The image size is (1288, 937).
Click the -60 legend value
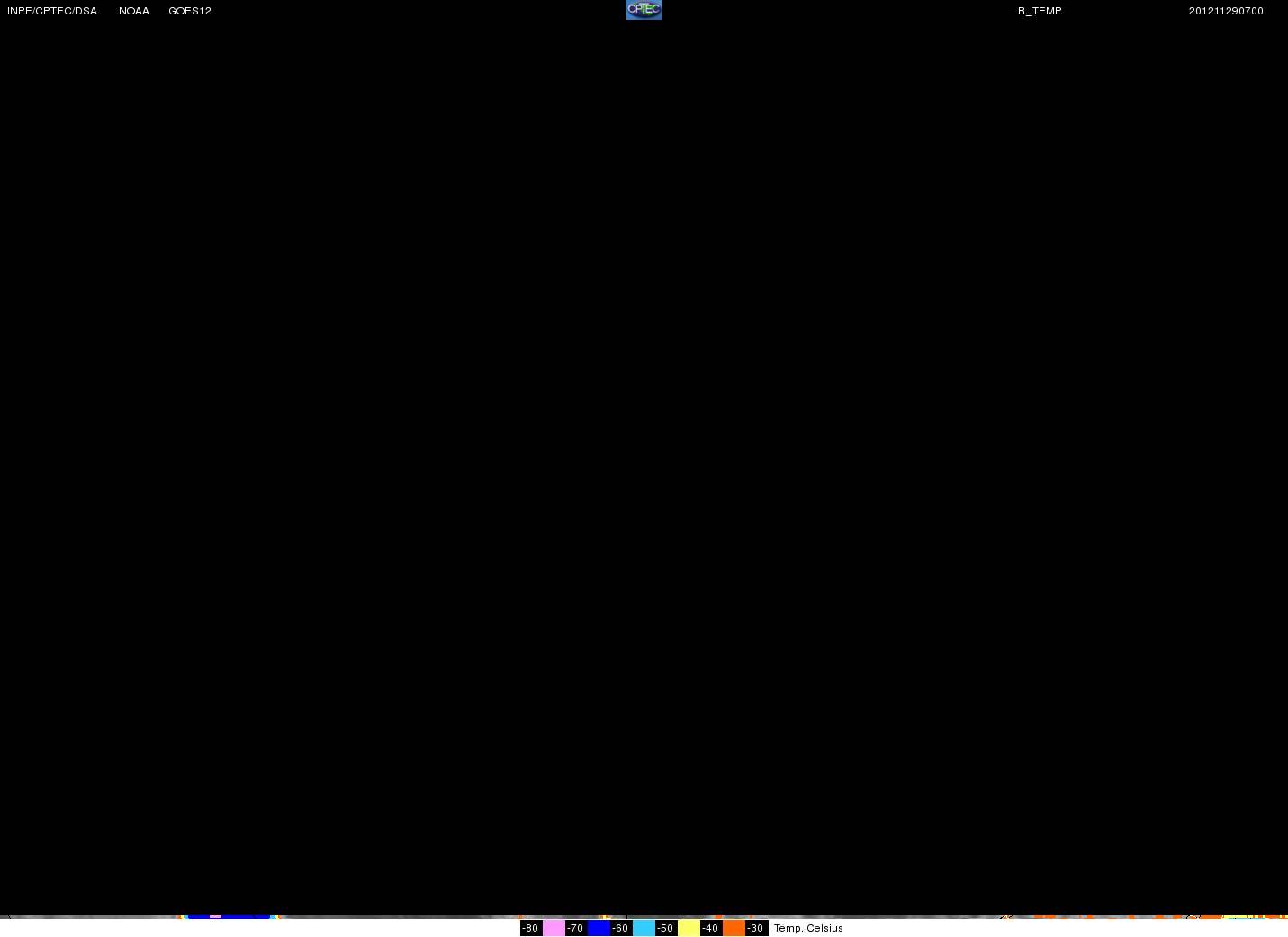pyautogui.click(x=620, y=928)
